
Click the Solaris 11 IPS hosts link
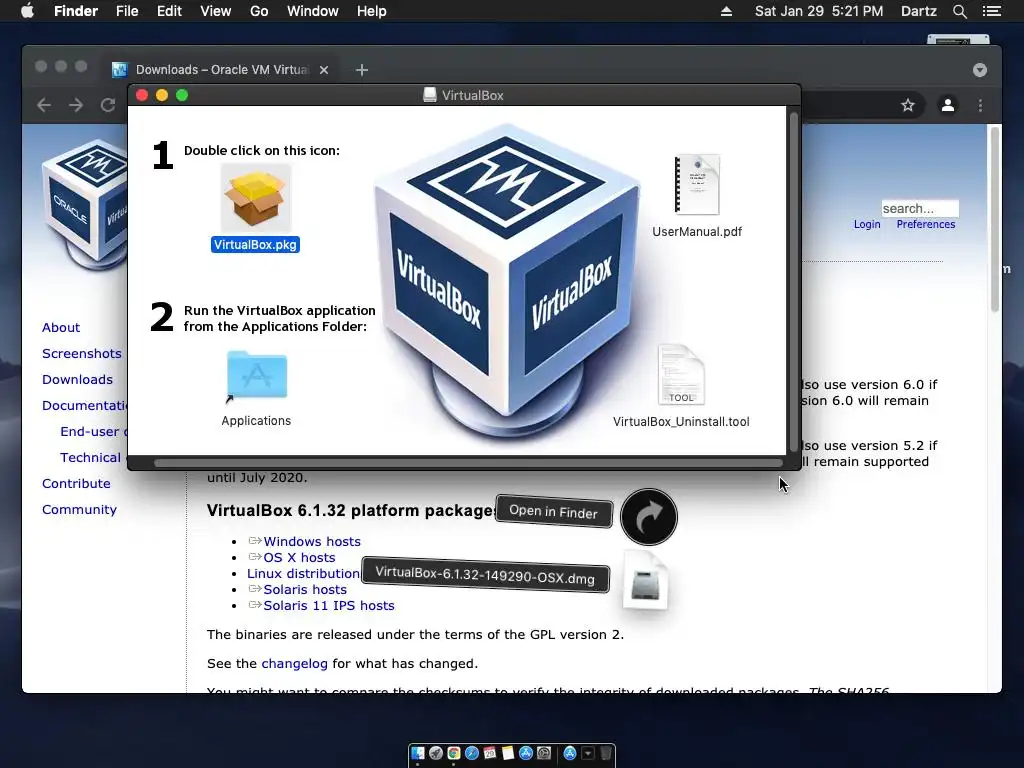tap(328, 605)
